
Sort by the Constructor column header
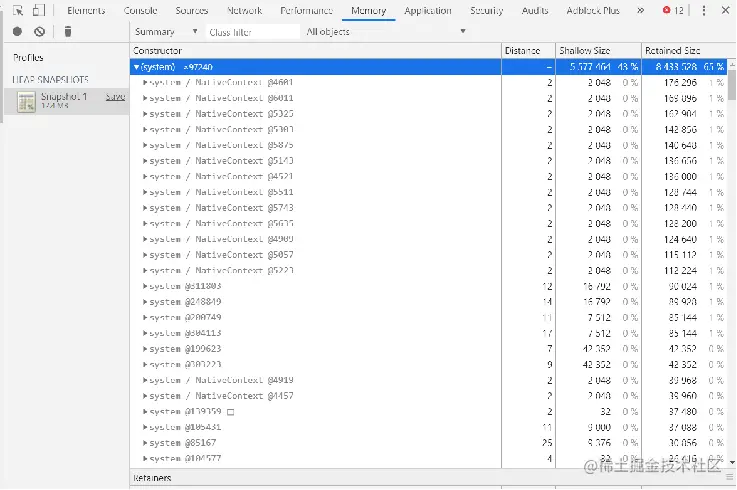click(315, 51)
